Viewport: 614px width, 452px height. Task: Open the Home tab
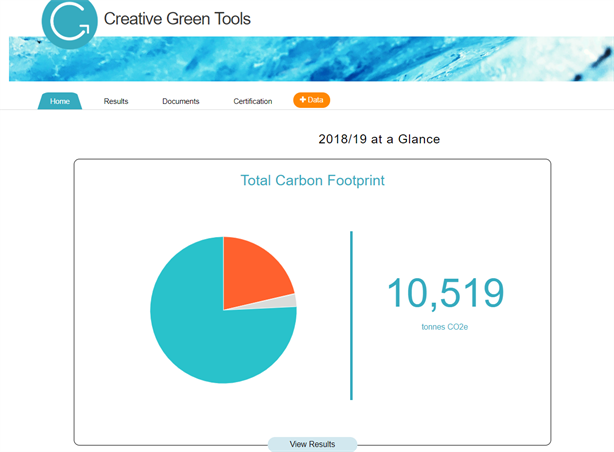(x=60, y=101)
